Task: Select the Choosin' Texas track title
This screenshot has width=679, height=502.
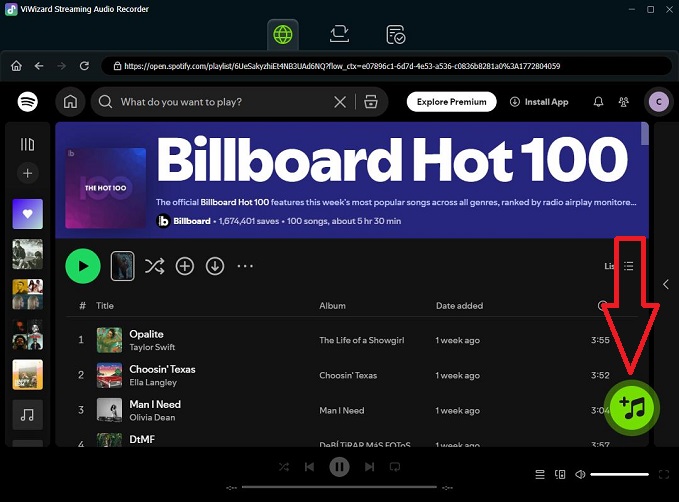Action: 162,369
